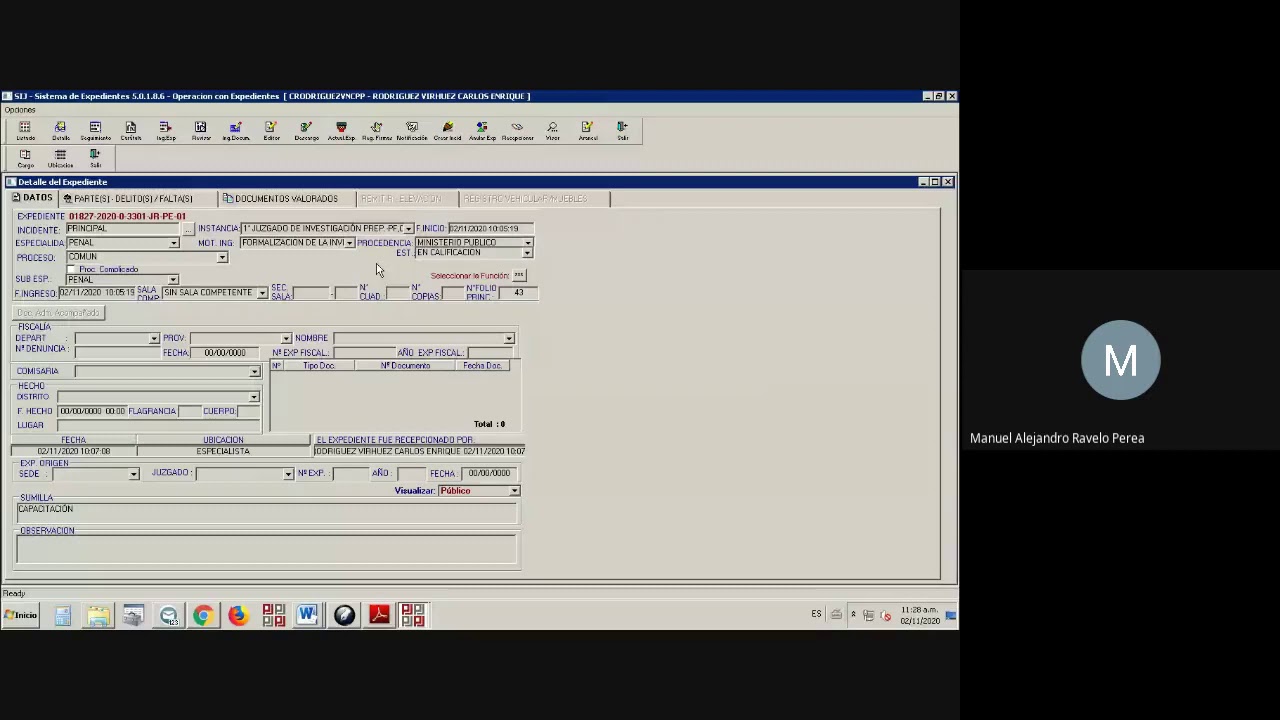Expand the ESPECIALIDAD dropdown
This screenshot has height=720, width=1280.
tap(174, 243)
